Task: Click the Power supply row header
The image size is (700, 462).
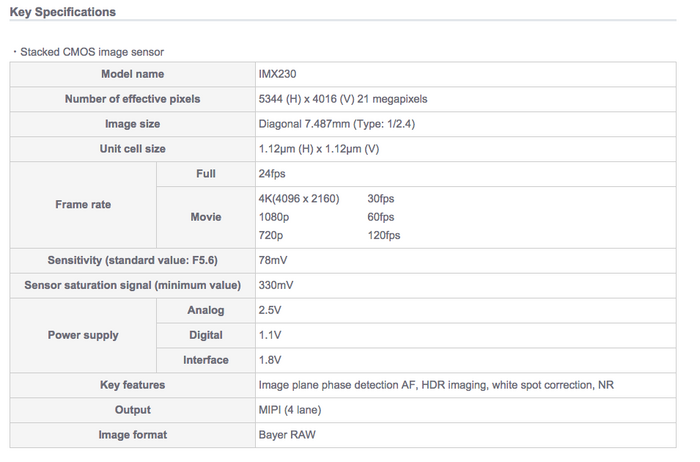Action: pyautogui.click(x=83, y=335)
